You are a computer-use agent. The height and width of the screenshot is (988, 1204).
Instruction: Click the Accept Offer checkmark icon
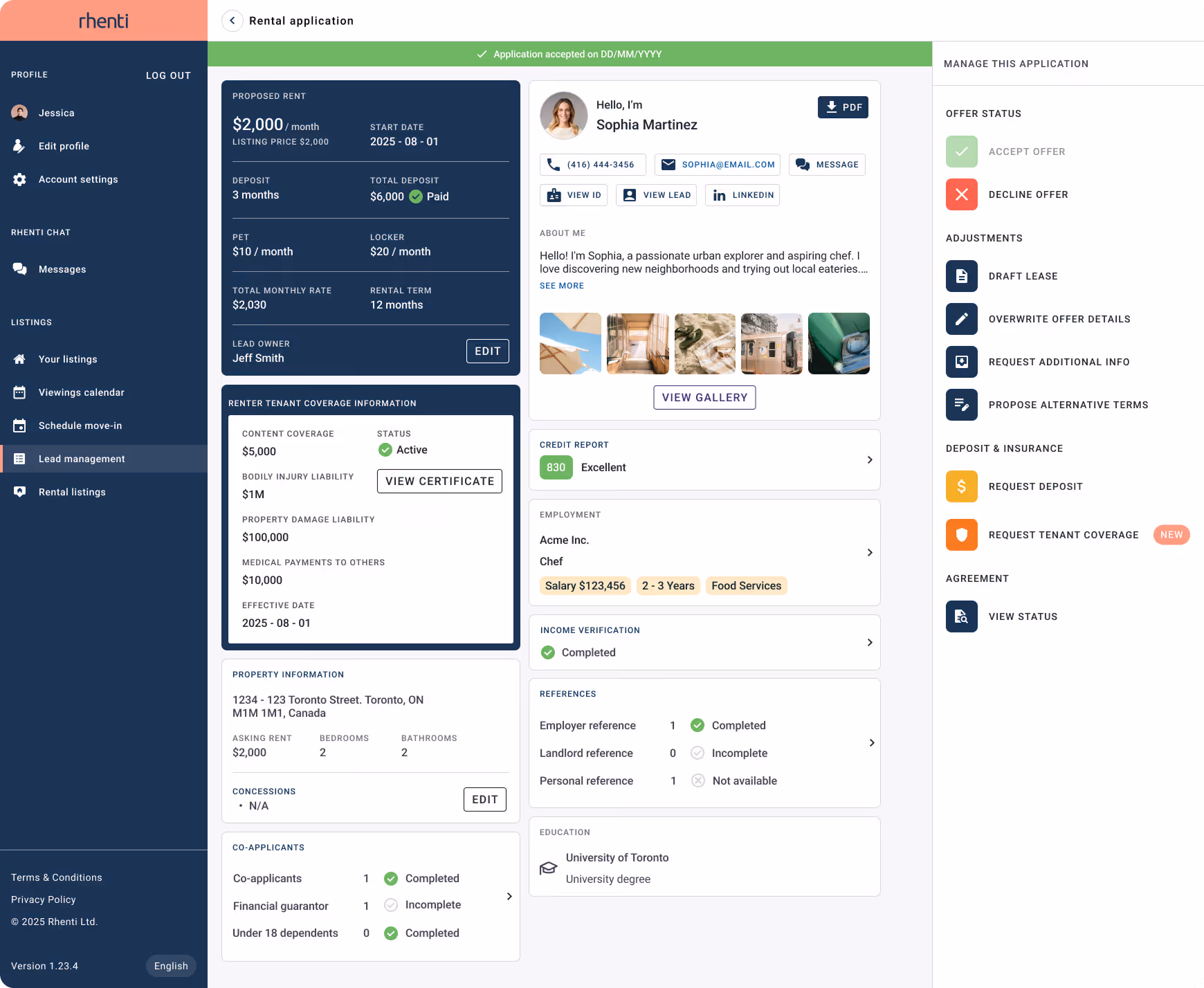(x=962, y=152)
